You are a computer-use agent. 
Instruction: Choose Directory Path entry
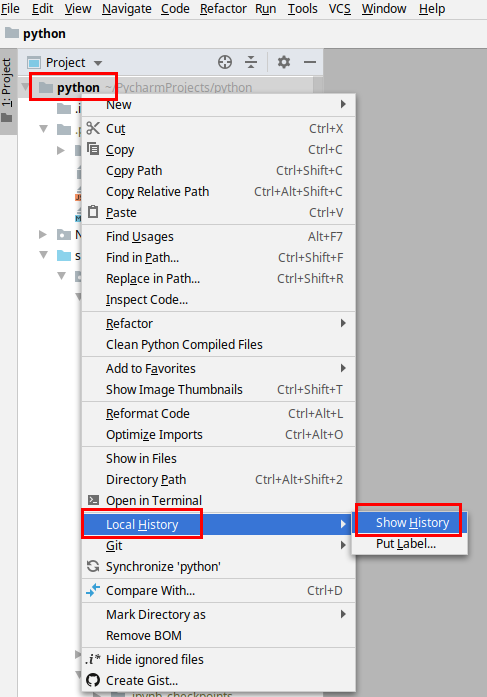[x=219, y=479]
